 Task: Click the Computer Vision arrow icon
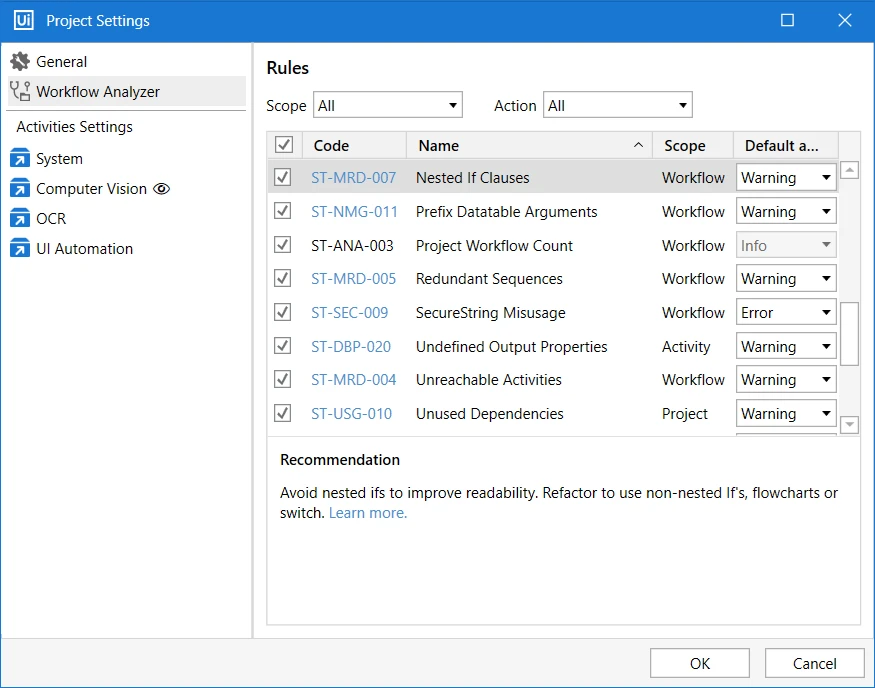pyautogui.click(x=20, y=189)
